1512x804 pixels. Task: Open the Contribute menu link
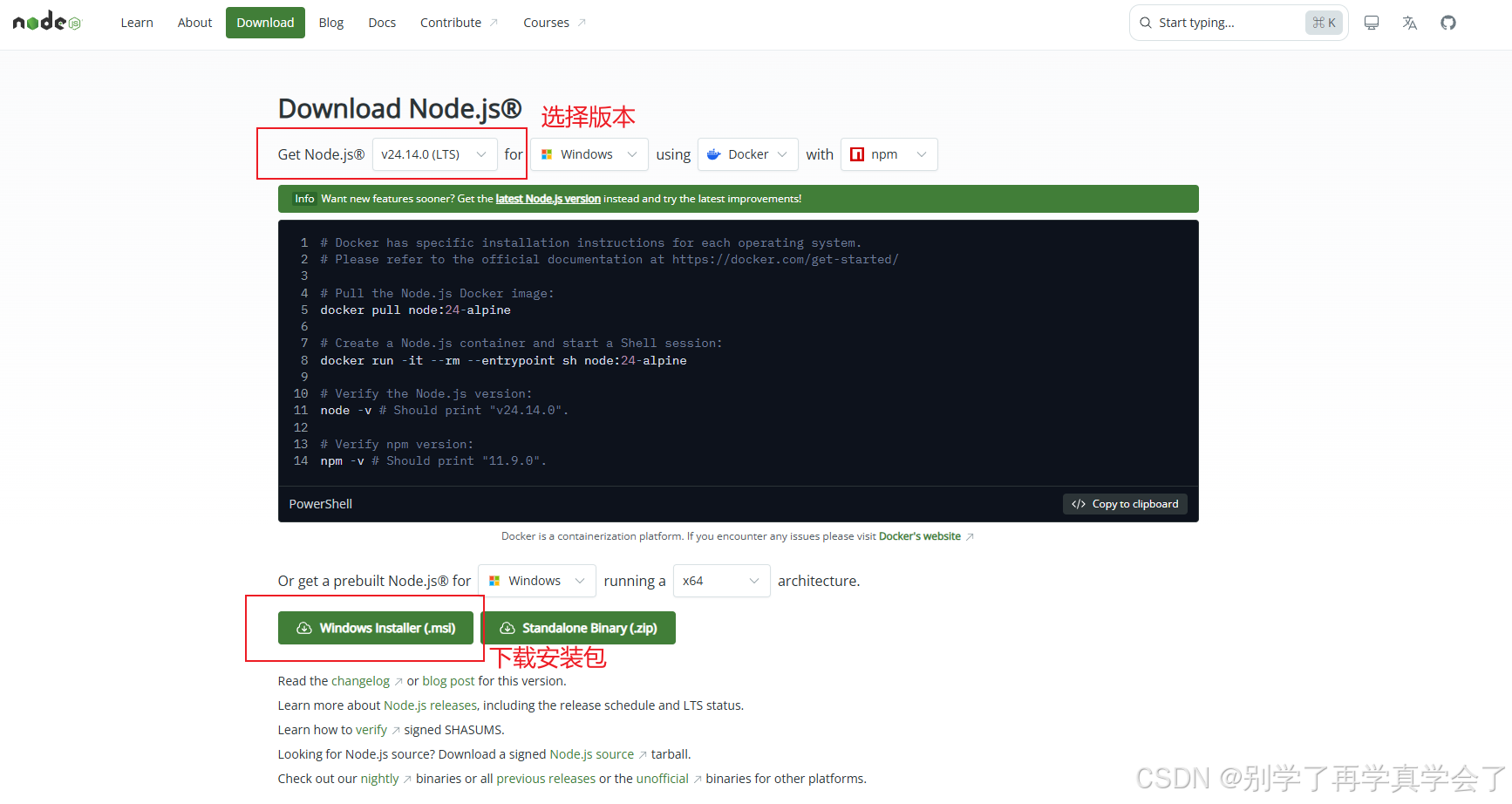click(x=459, y=23)
